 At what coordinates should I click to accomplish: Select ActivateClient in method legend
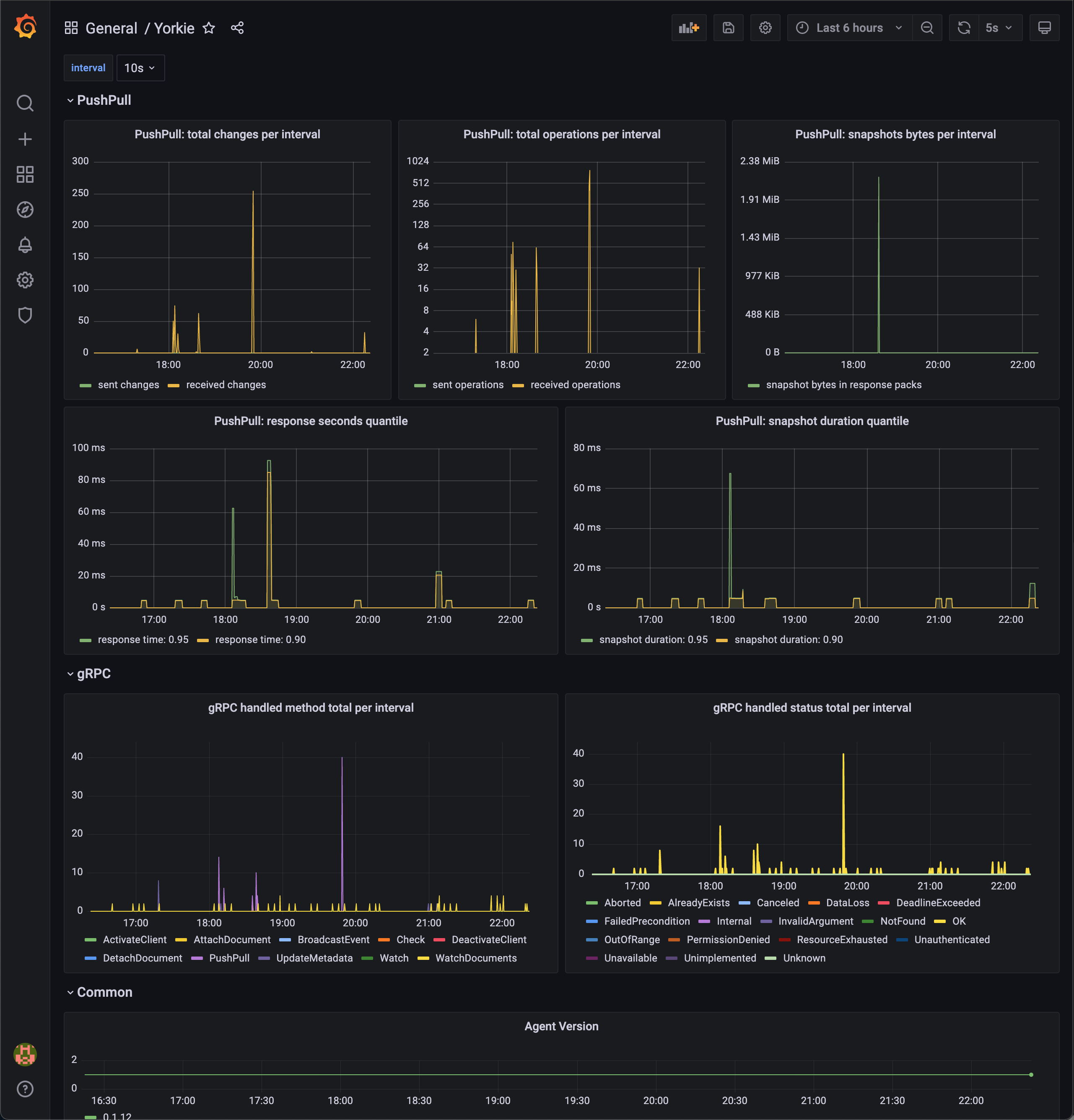(134, 940)
